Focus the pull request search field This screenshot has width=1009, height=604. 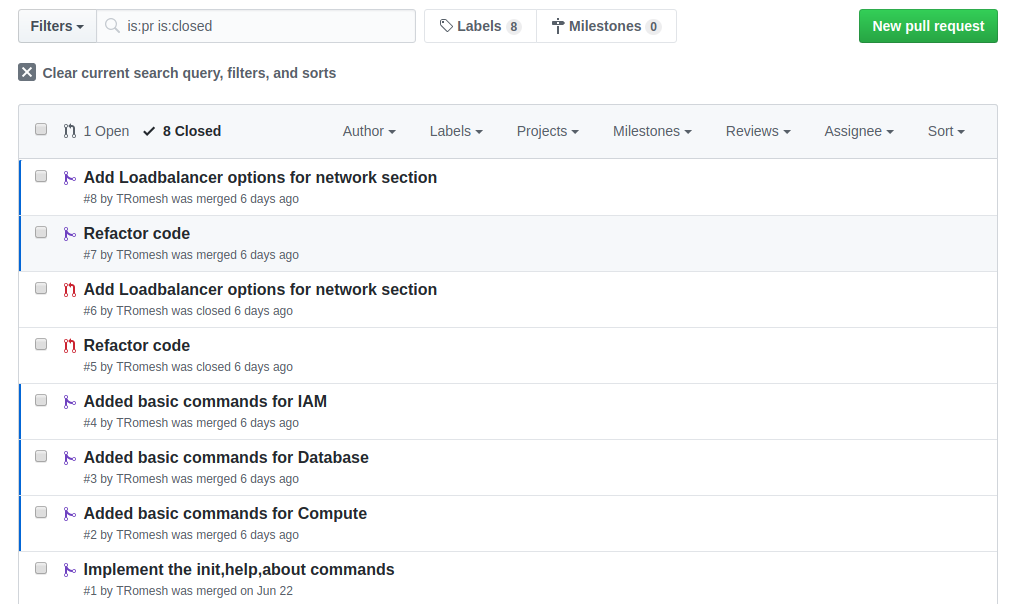click(265, 26)
